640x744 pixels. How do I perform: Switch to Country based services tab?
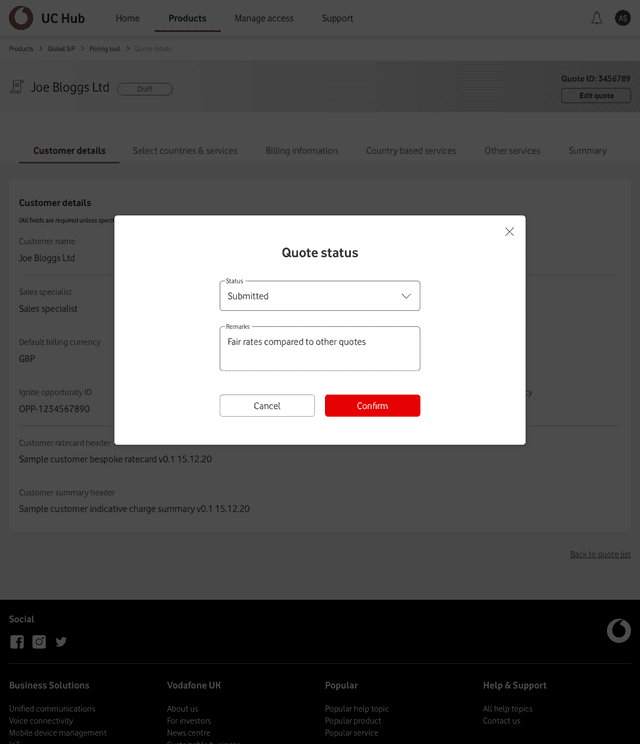pyautogui.click(x=411, y=151)
